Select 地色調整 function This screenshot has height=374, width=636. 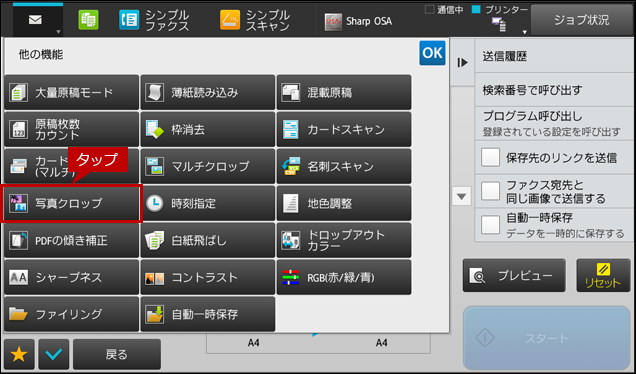tap(344, 203)
